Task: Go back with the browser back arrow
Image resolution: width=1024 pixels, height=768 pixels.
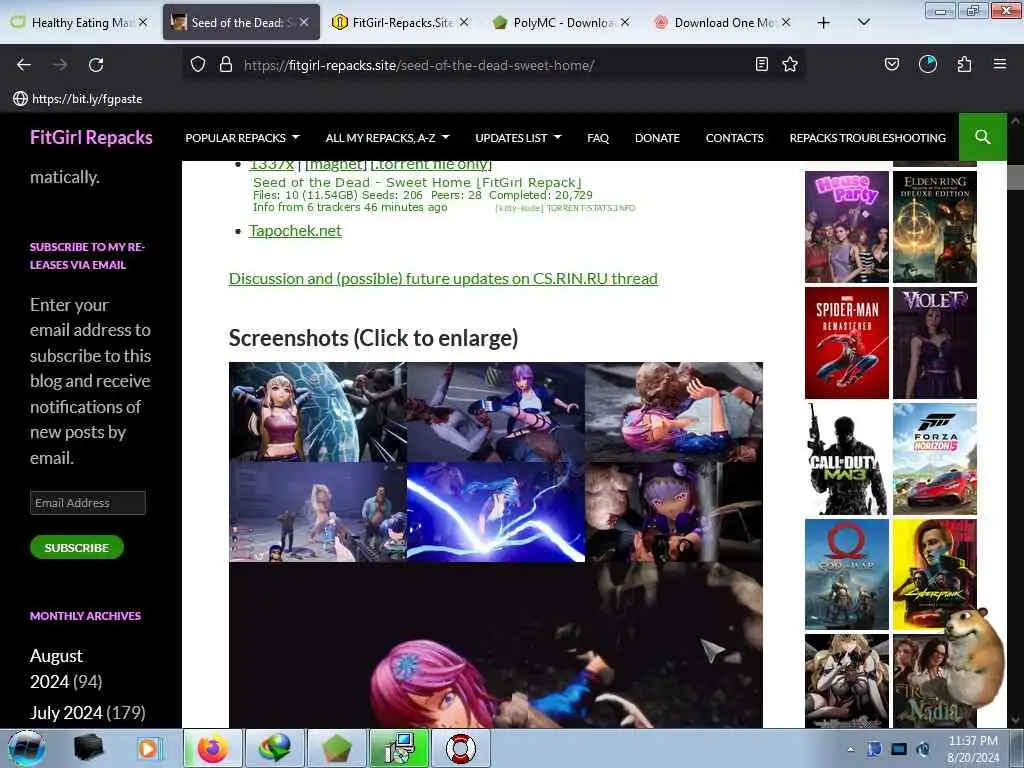Action: point(24,65)
